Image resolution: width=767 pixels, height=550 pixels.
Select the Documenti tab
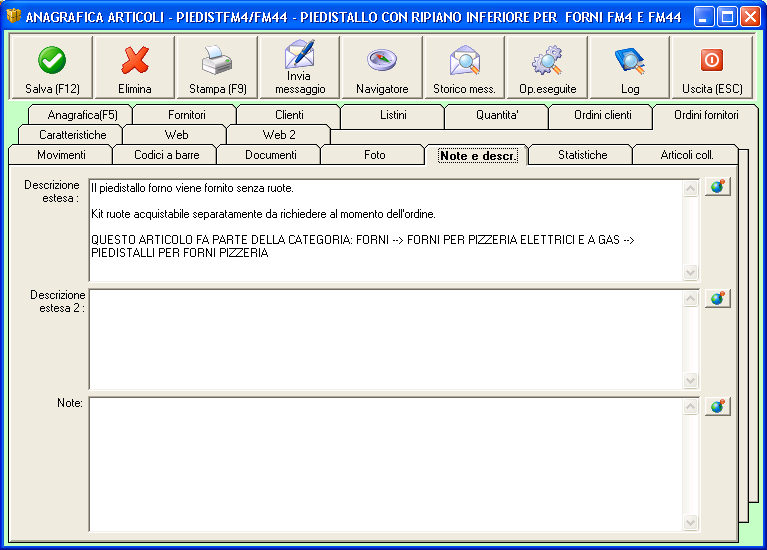(271, 155)
